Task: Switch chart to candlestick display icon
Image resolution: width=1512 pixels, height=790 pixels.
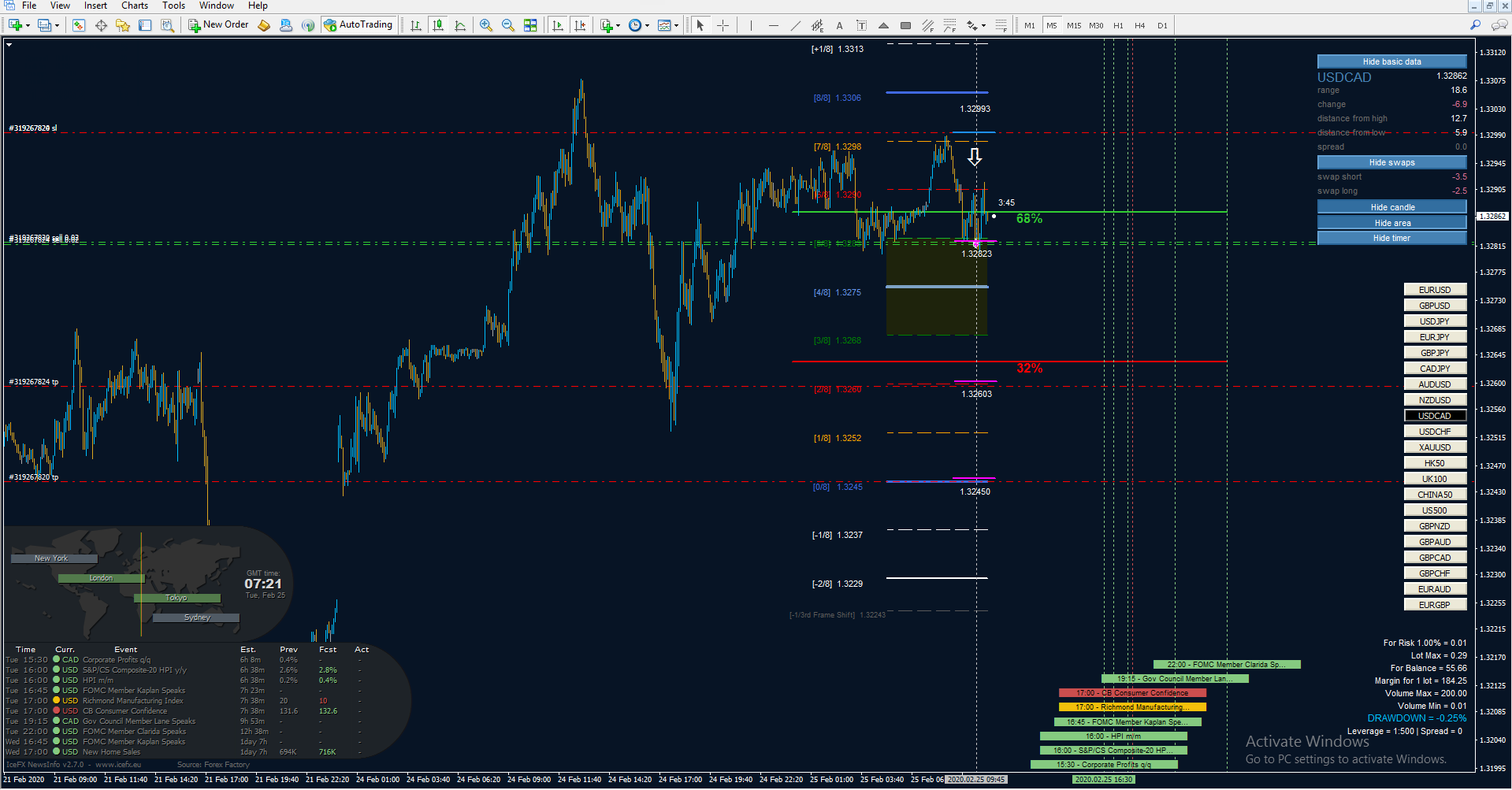Action: pos(438,25)
